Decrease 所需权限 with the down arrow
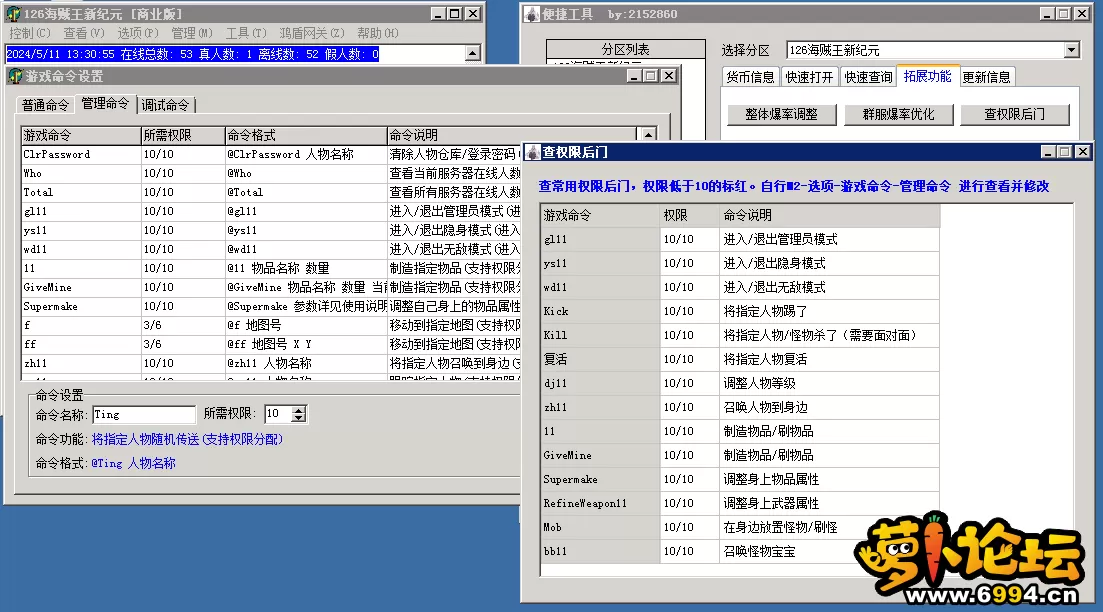 point(299,419)
